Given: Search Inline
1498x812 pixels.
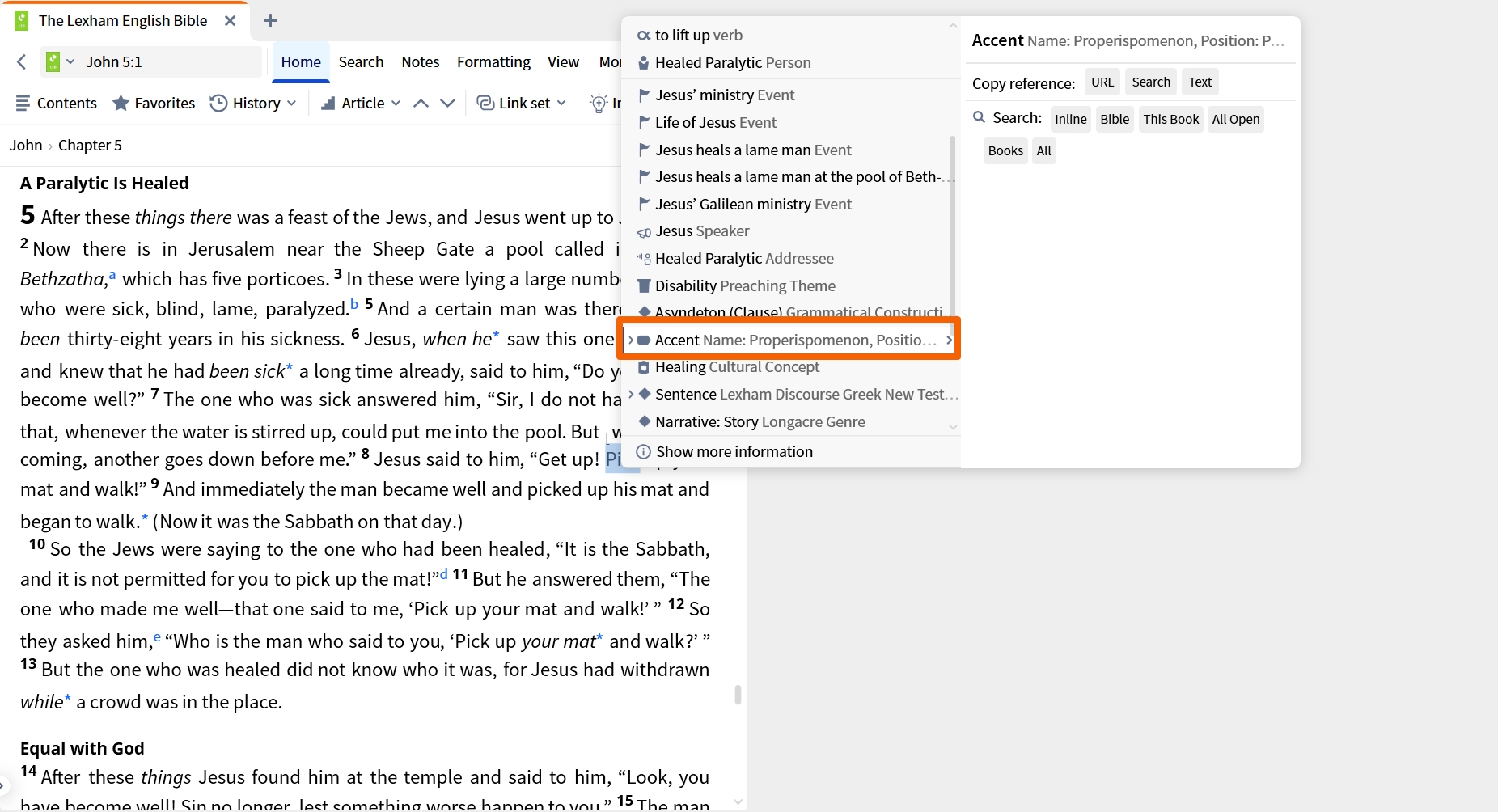Looking at the screenshot, I should (1070, 119).
